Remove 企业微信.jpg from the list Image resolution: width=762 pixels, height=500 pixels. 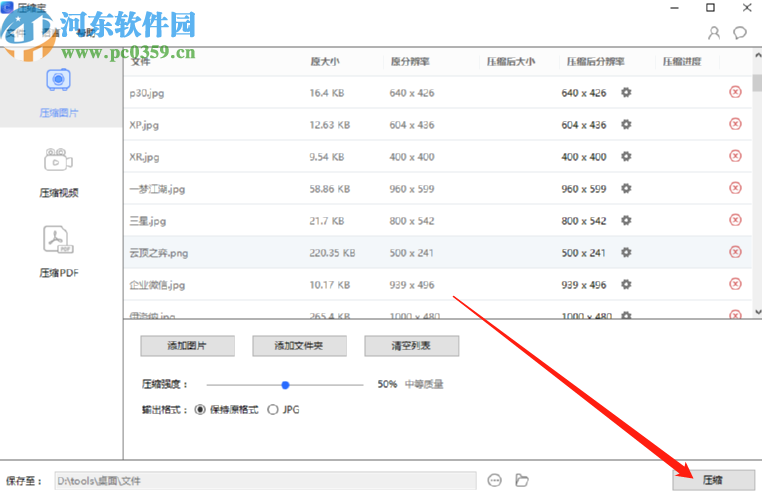coord(735,284)
